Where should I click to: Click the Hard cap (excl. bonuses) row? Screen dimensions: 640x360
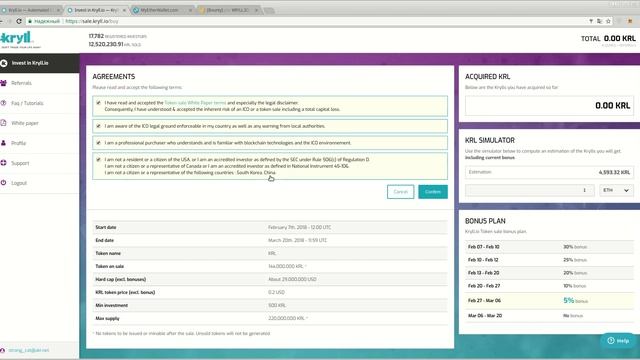coord(270,280)
